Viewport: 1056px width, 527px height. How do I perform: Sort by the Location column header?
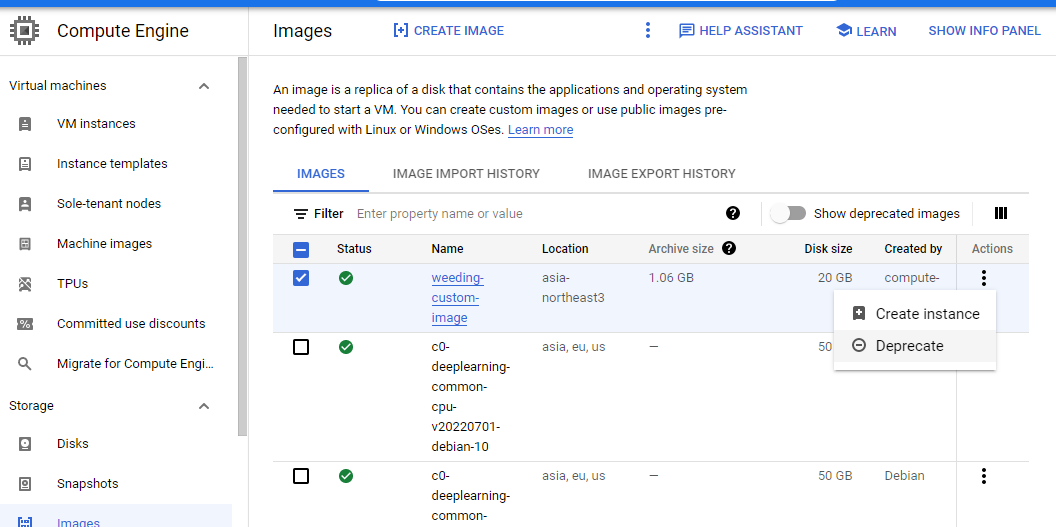point(565,249)
